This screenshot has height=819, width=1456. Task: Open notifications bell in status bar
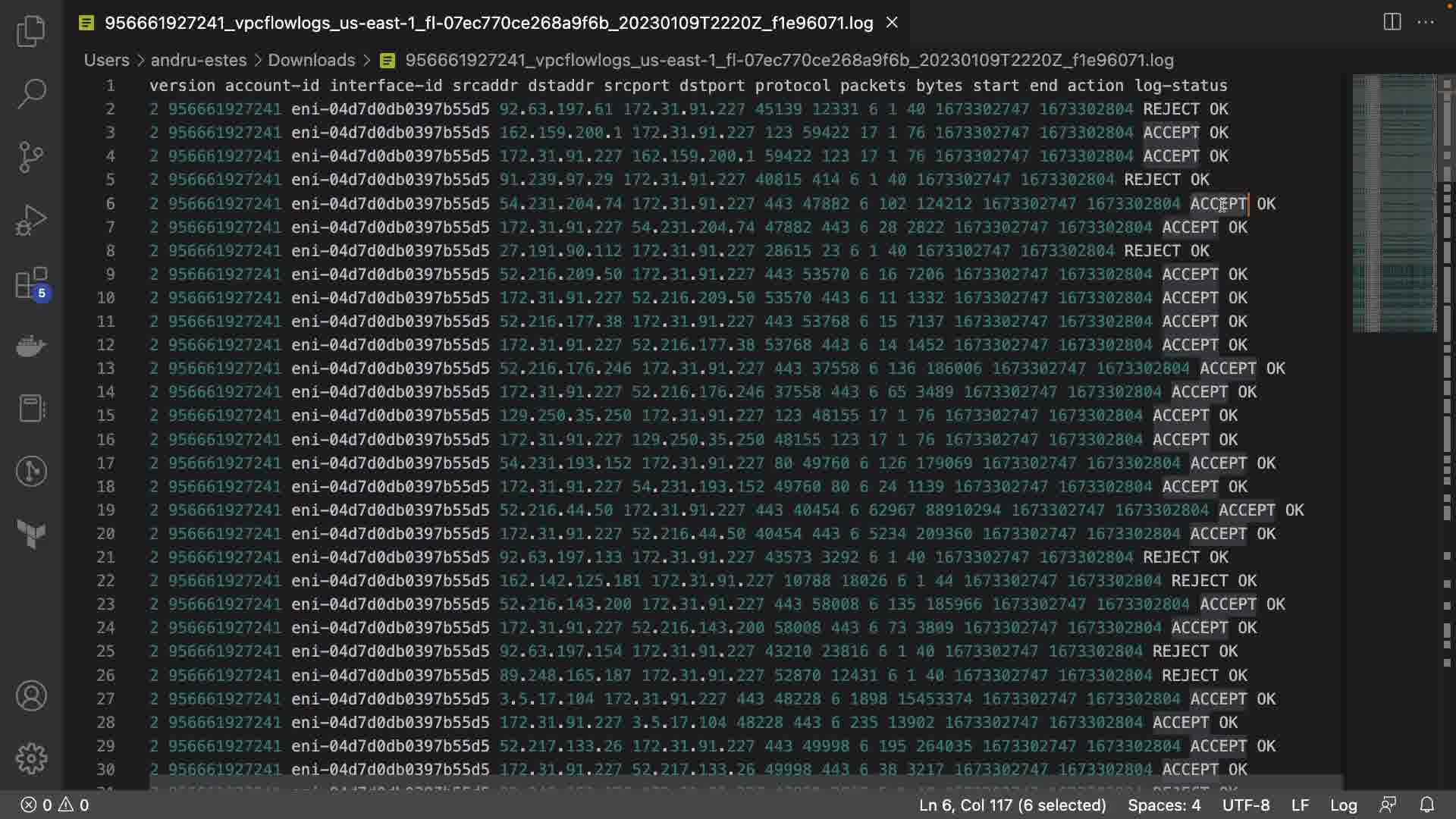[1426, 805]
